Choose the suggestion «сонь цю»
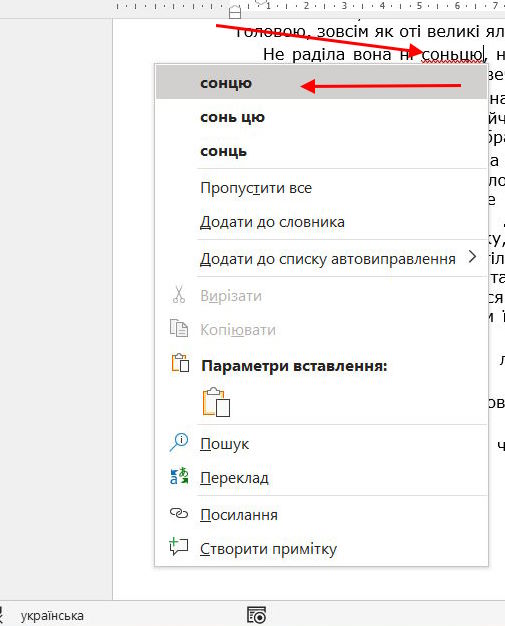The image size is (505, 626). [321, 117]
